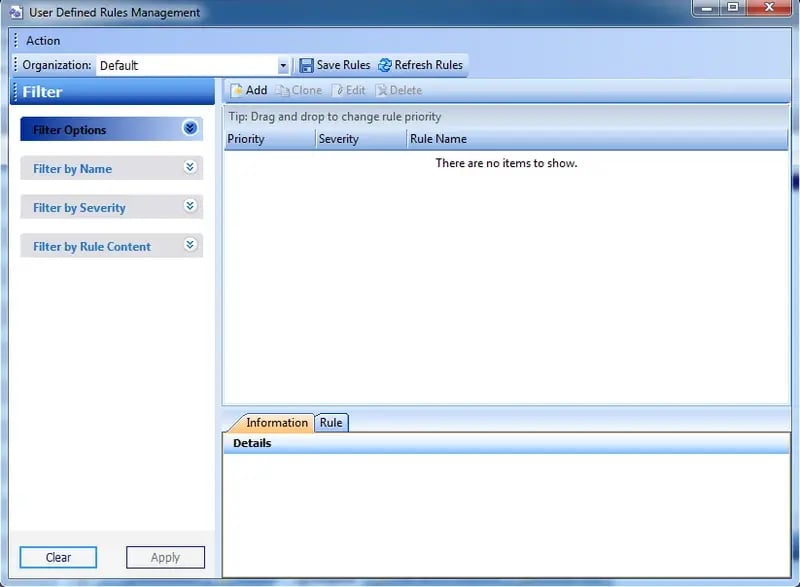Collapse the Filter Options section
The height and width of the screenshot is (587, 800).
190,129
